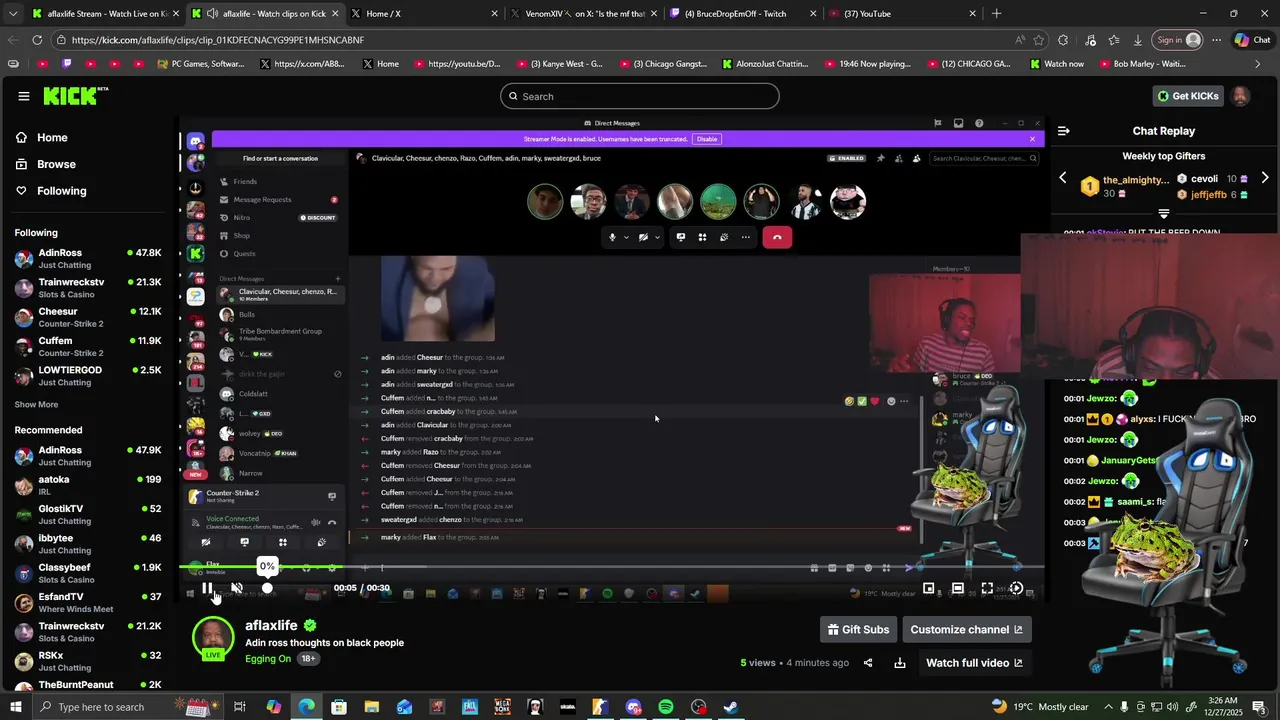The image size is (1280, 720).
Task: Share the clip with the share icon
Action: click(868, 663)
